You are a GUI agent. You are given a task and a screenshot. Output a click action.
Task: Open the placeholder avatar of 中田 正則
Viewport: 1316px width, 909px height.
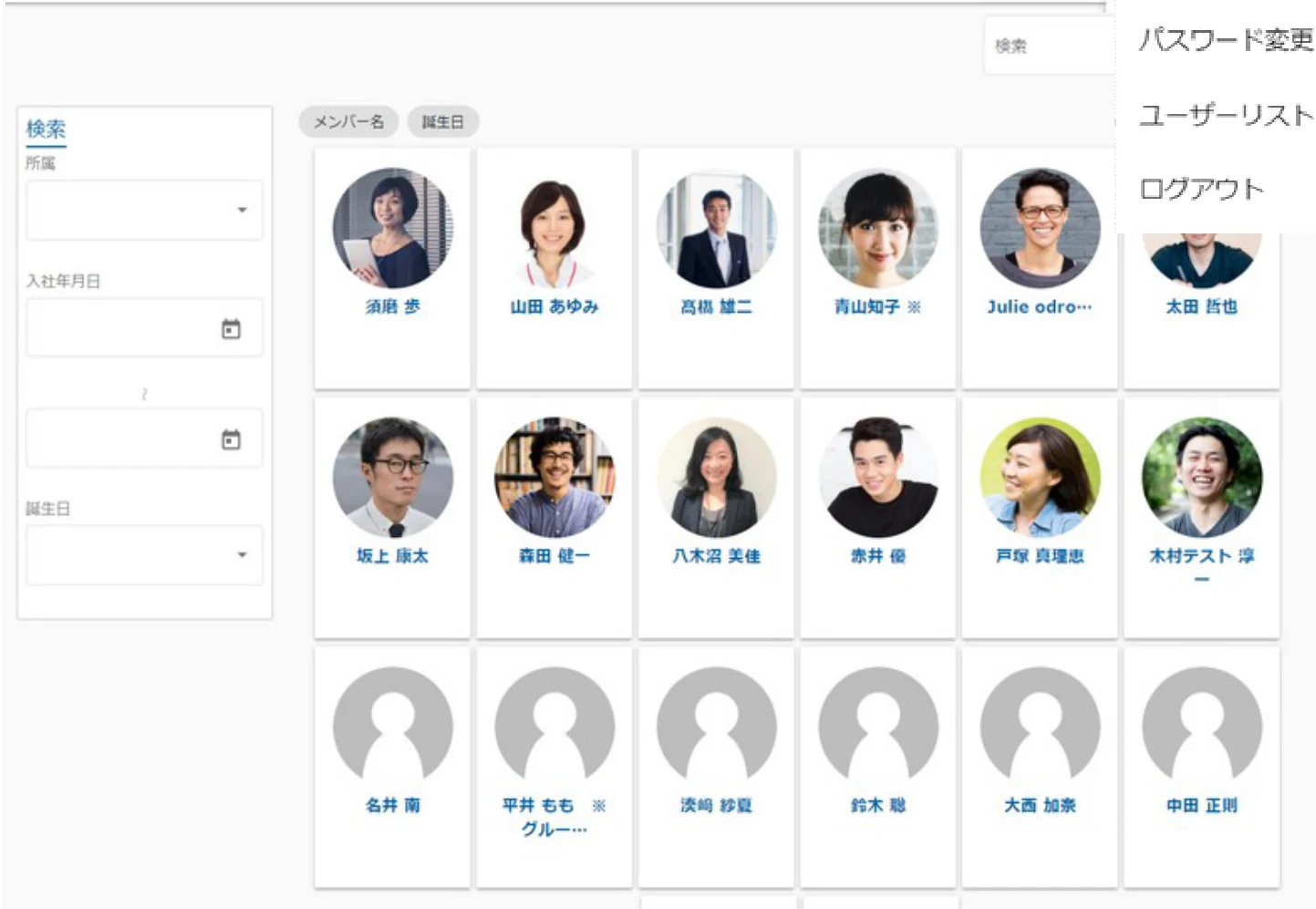(x=1202, y=727)
